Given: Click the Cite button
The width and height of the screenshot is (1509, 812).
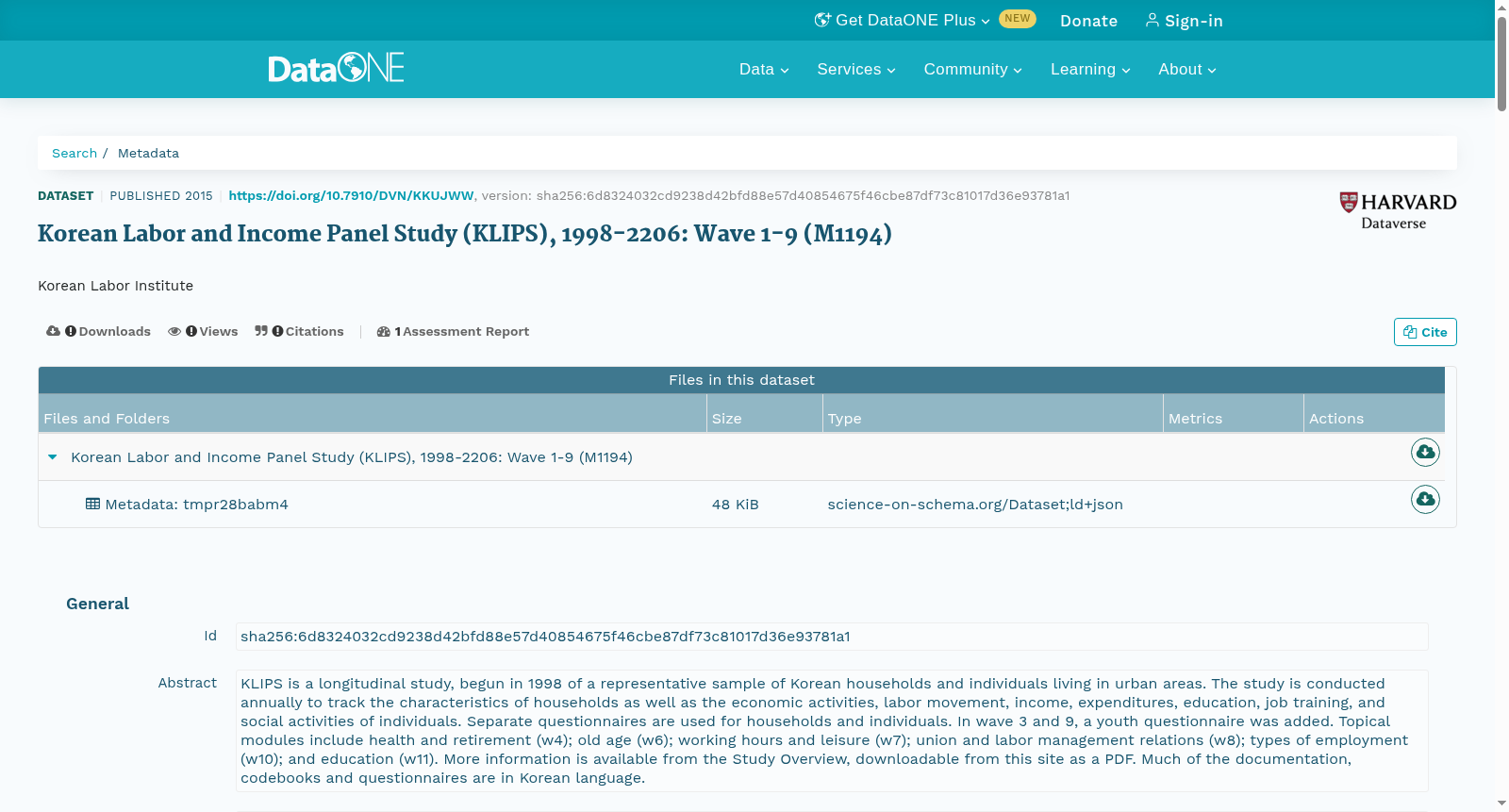Looking at the screenshot, I should pyautogui.click(x=1425, y=332).
